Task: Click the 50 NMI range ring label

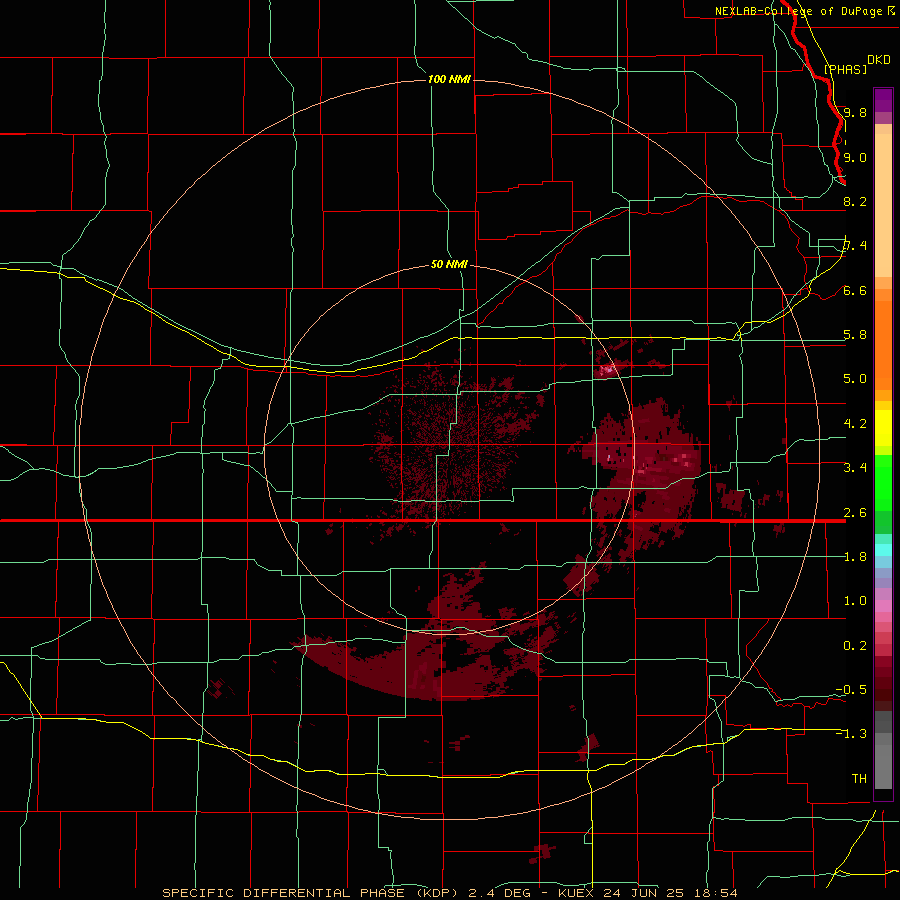Action: (x=449, y=264)
